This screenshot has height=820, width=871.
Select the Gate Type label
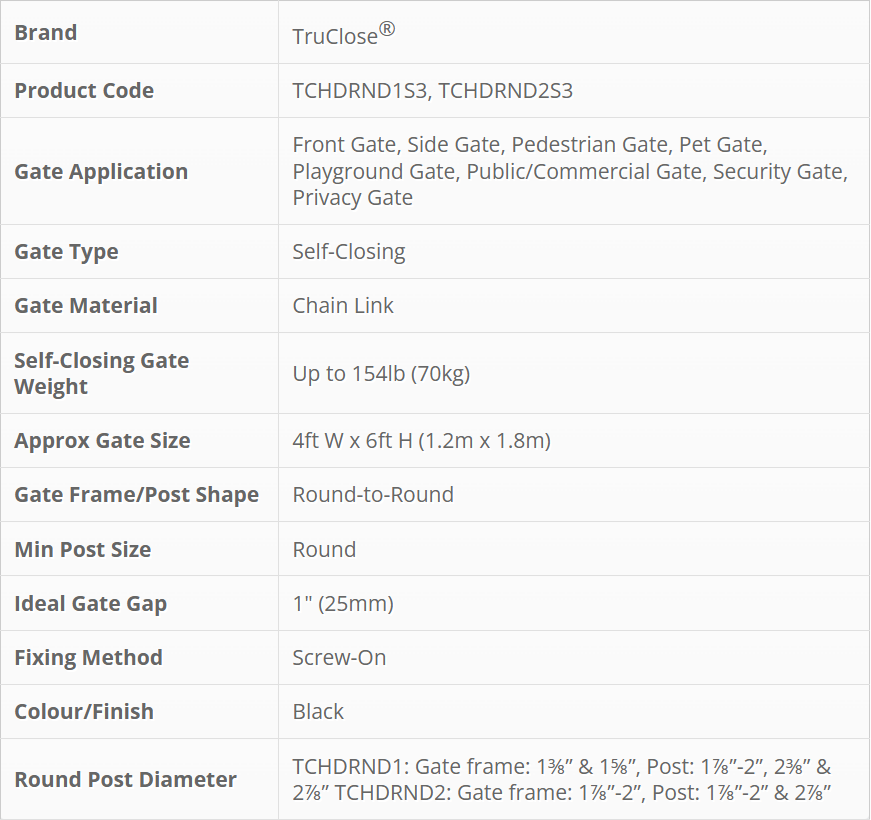(x=66, y=252)
